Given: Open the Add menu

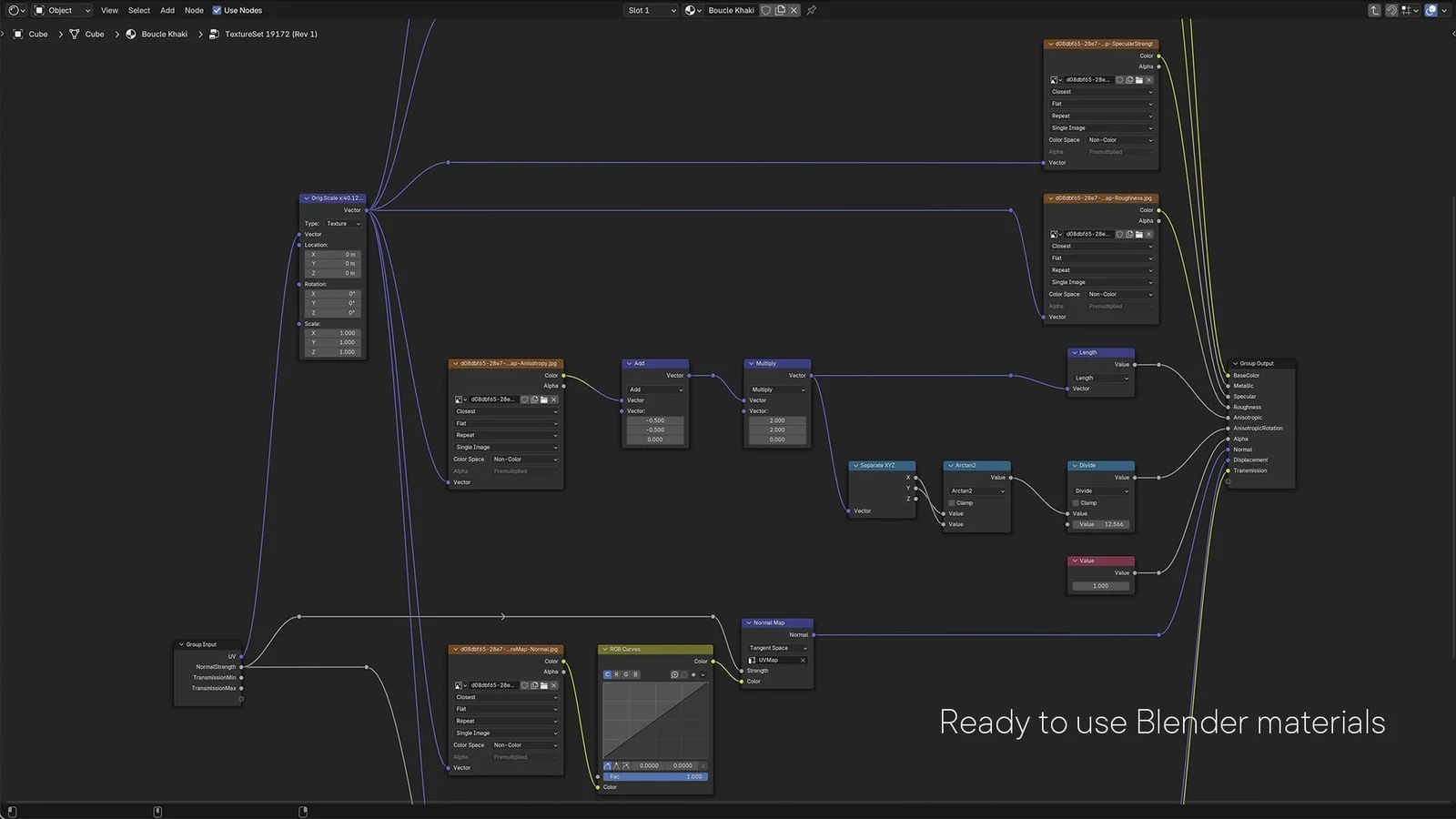Looking at the screenshot, I should click(x=167, y=10).
